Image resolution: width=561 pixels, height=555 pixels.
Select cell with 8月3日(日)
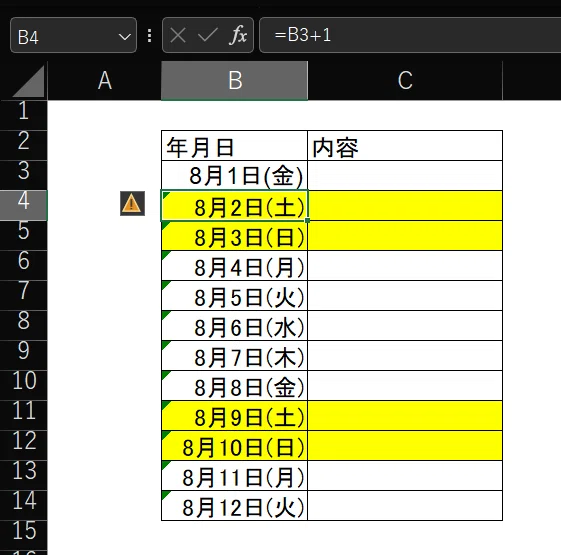[x=234, y=236]
